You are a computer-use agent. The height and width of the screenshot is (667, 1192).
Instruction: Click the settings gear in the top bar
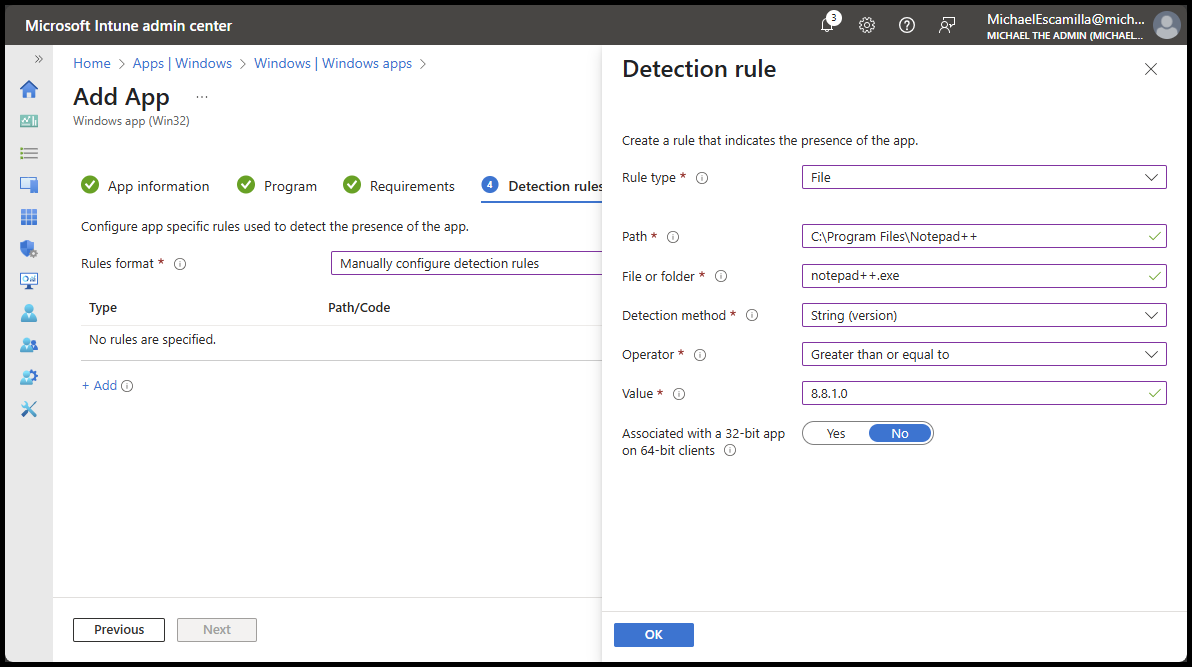tap(866, 25)
